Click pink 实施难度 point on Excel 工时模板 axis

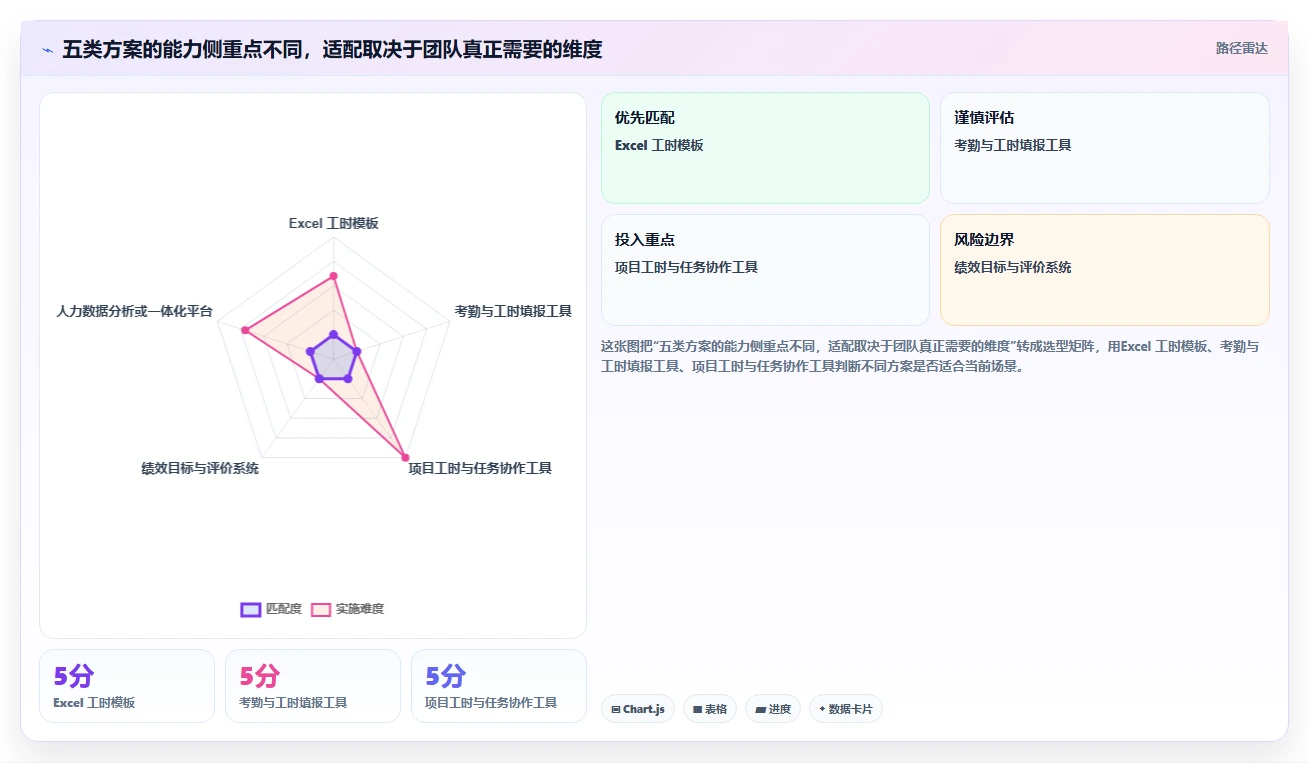pyautogui.click(x=334, y=275)
